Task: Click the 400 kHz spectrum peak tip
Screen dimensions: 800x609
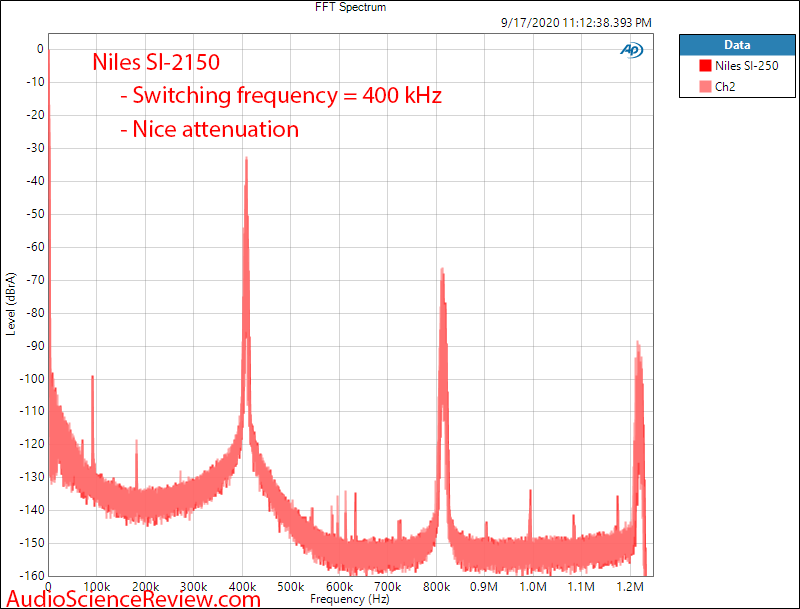Action: coord(246,159)
